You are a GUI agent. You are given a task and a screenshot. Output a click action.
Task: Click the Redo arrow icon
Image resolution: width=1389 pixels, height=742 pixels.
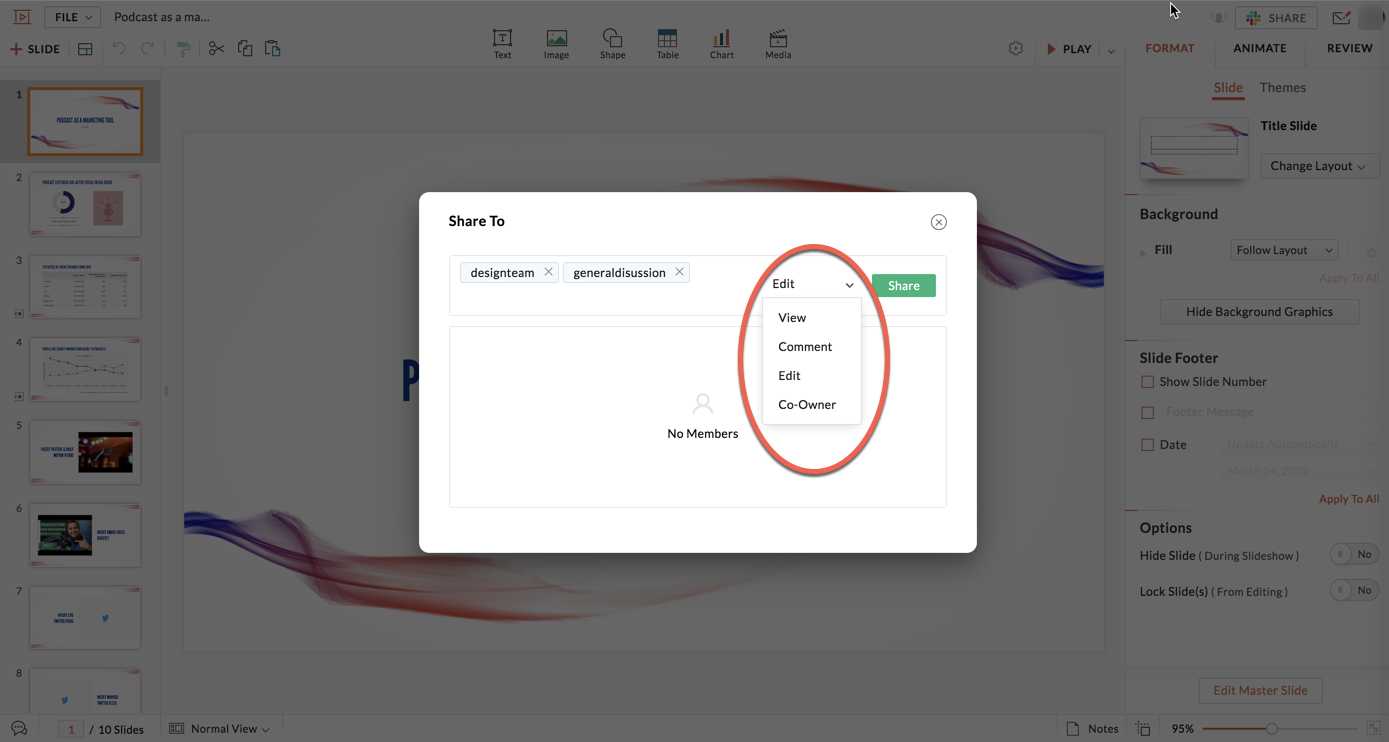coord(147,49)
